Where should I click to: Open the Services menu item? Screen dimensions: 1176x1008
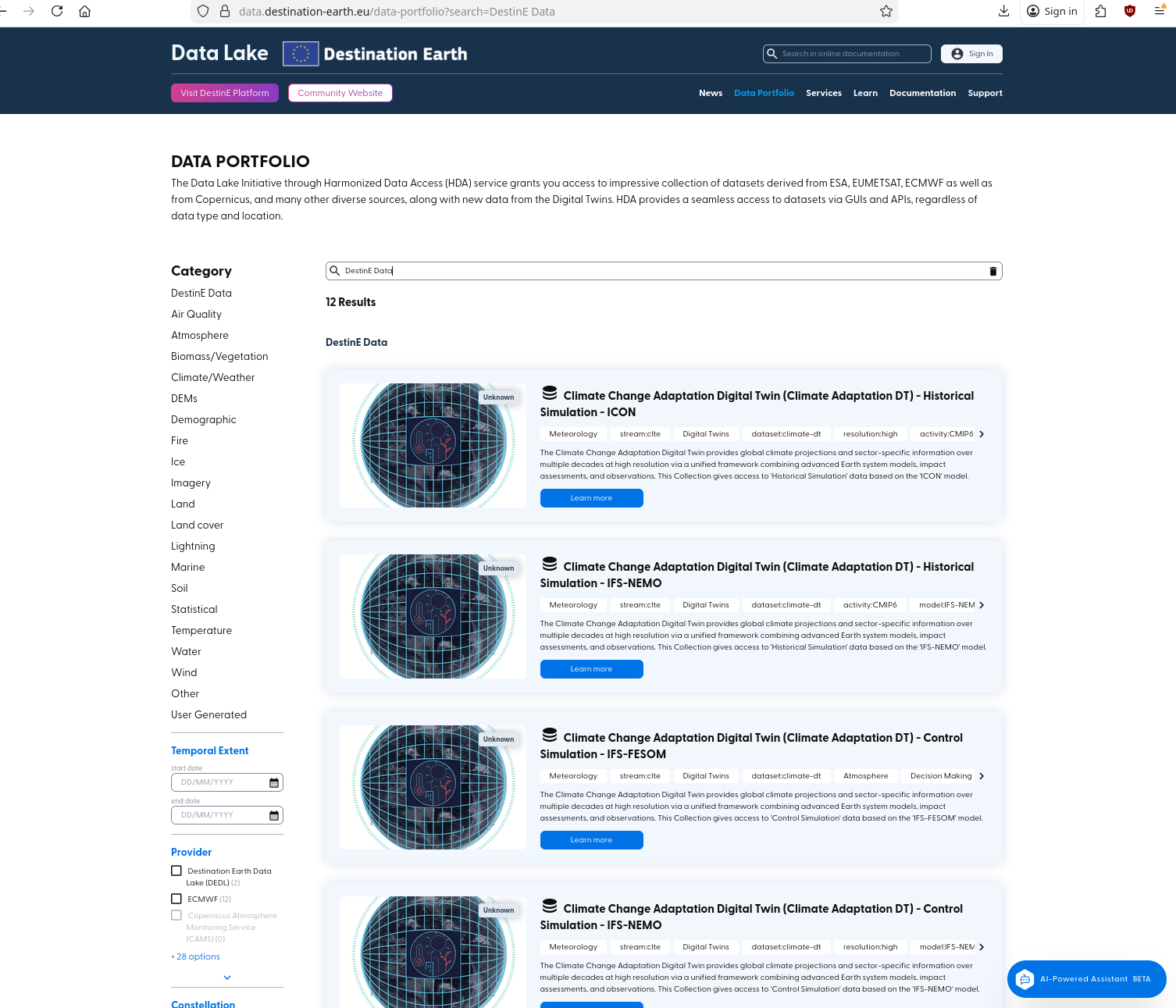pos(823,93)
